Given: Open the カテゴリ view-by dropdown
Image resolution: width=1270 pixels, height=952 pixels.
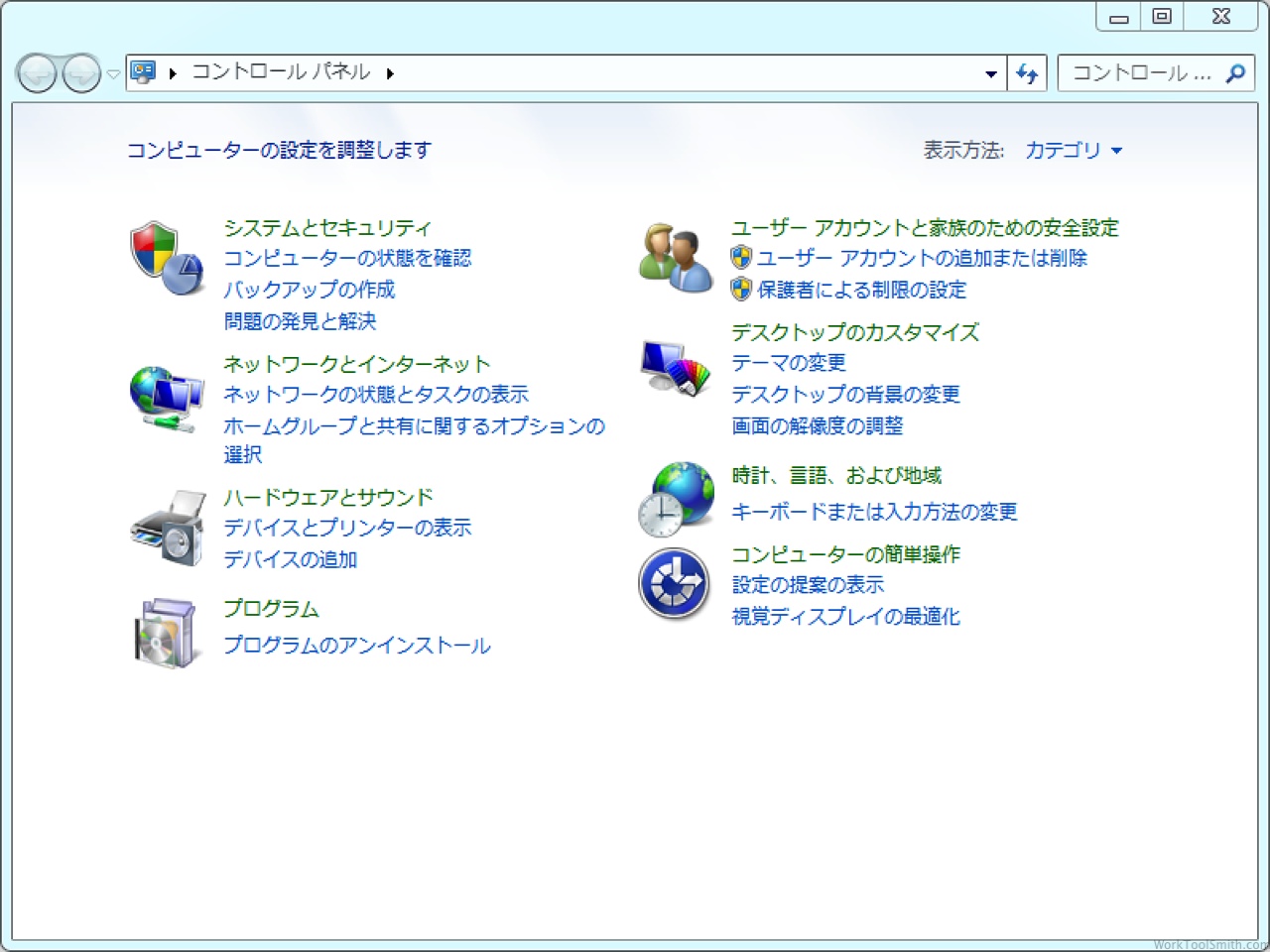Looking at the screenshot, I should (1073, 151).
